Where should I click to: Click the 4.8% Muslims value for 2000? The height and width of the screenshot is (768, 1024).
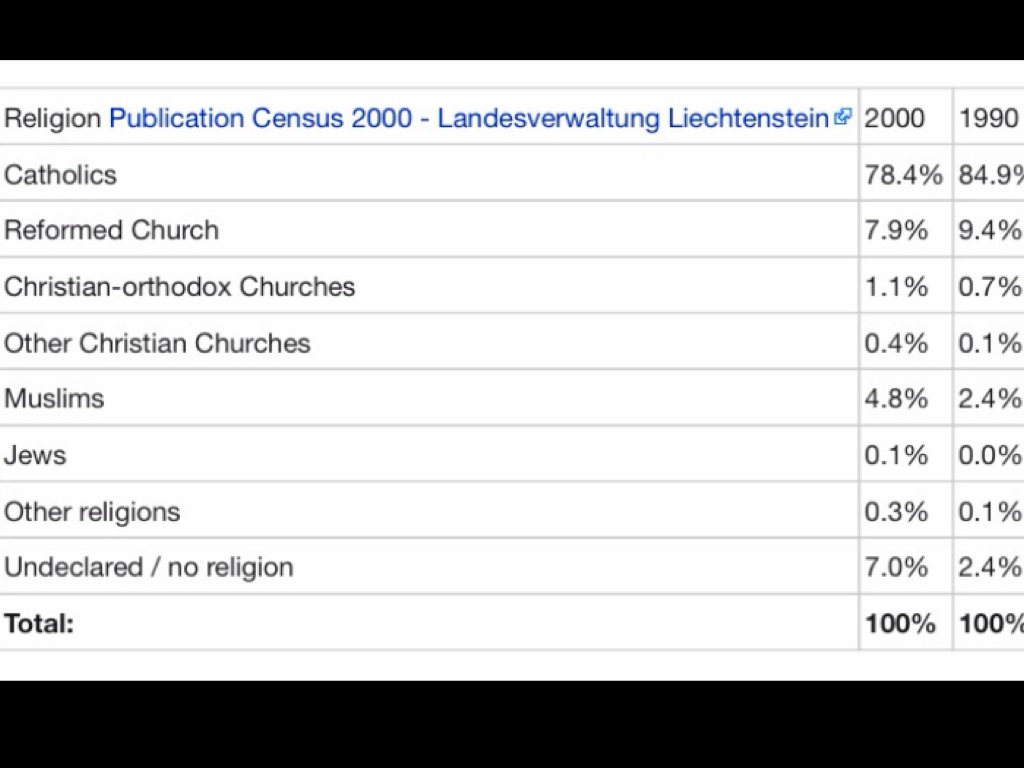tap(896, 398)
